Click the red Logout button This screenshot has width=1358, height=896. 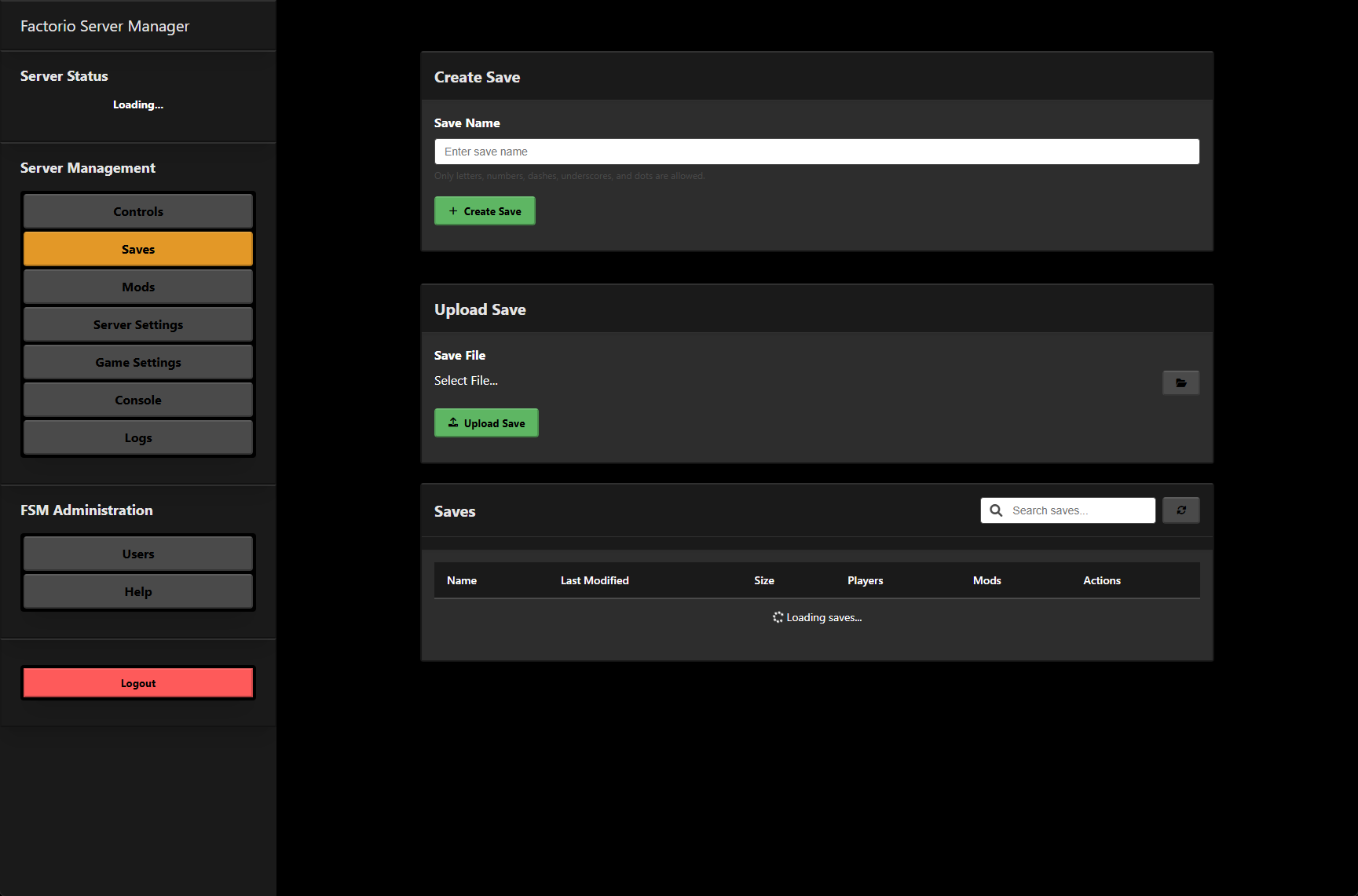[x=138, y=683]
